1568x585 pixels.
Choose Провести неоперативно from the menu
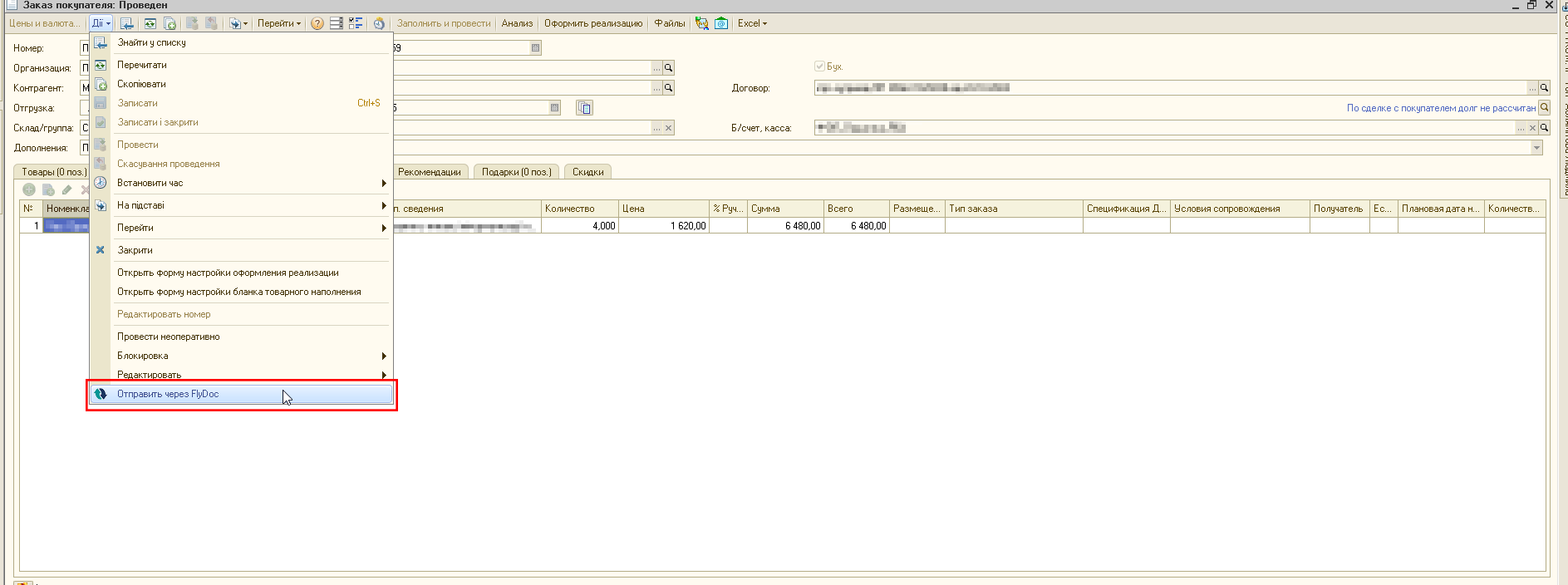pyautogui.click(x=169, y=337)
